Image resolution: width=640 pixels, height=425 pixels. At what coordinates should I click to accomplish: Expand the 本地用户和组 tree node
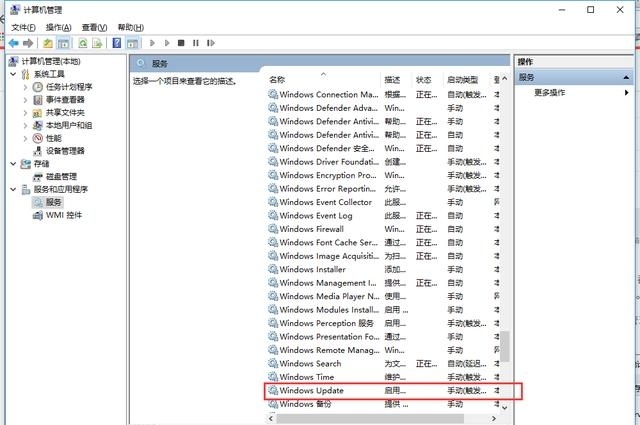pos(25,125)
